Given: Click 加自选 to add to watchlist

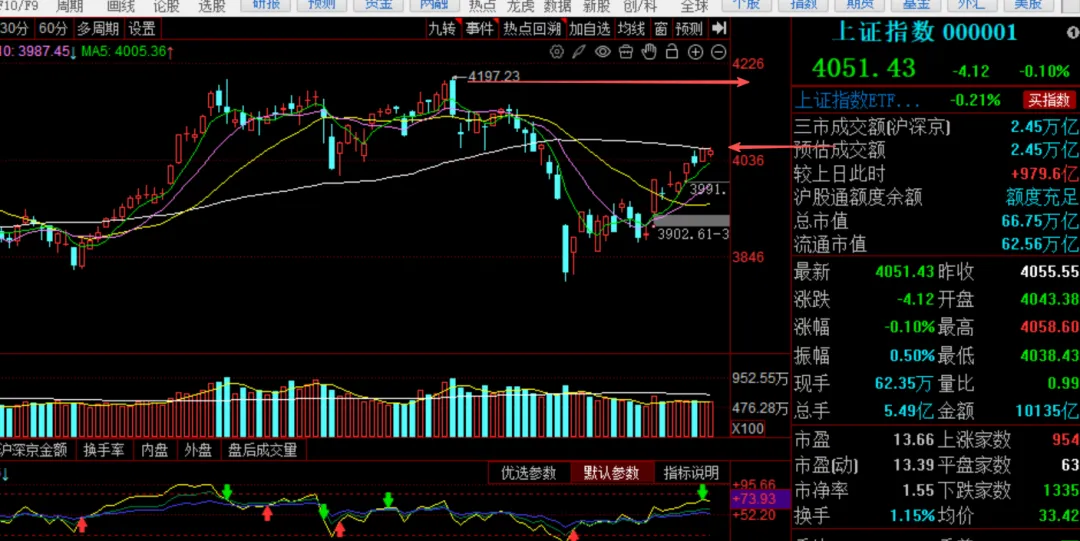Looking at the screenshot, I should pos(590,29).
